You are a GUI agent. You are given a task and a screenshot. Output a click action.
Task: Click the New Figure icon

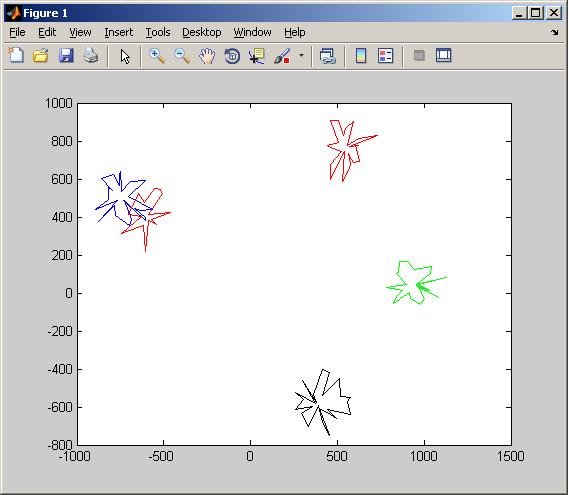pos(16,56)
